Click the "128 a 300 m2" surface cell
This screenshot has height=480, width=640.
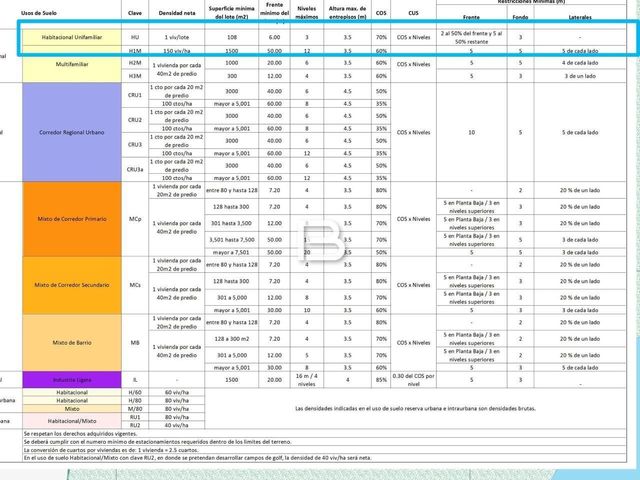(231, 339)
